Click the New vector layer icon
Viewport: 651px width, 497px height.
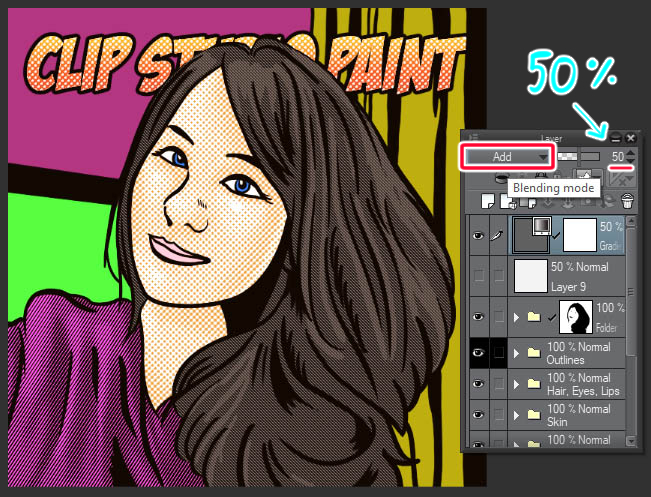(507, 201)
